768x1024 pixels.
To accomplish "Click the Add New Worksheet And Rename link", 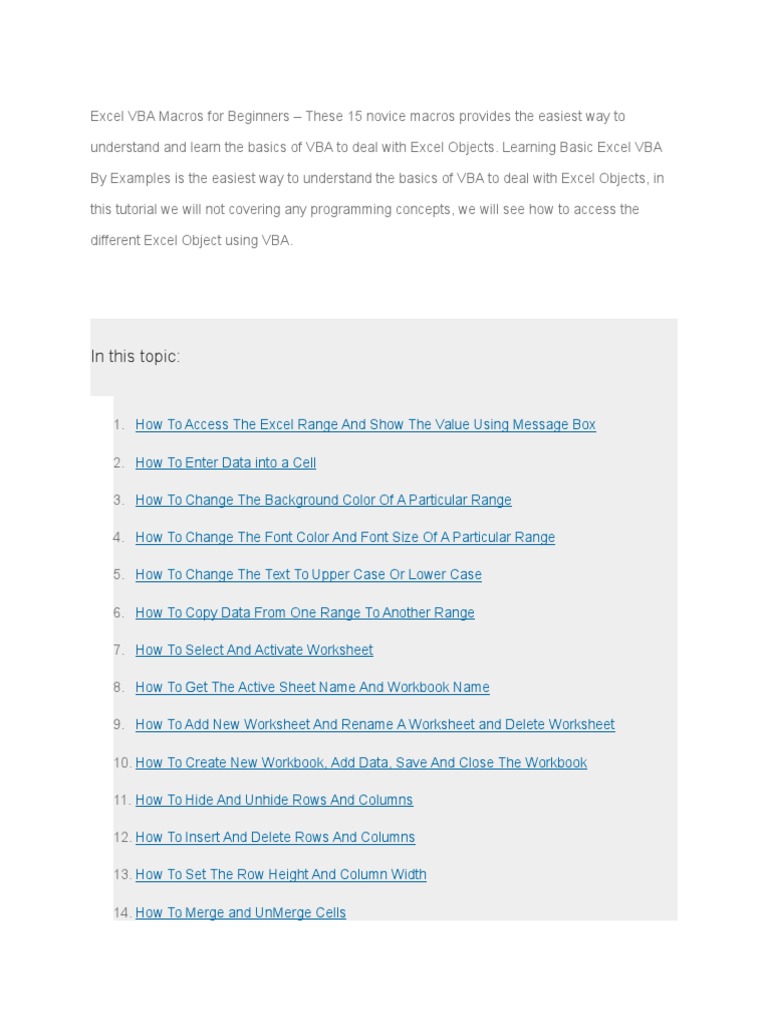I will tap(375, 725).
